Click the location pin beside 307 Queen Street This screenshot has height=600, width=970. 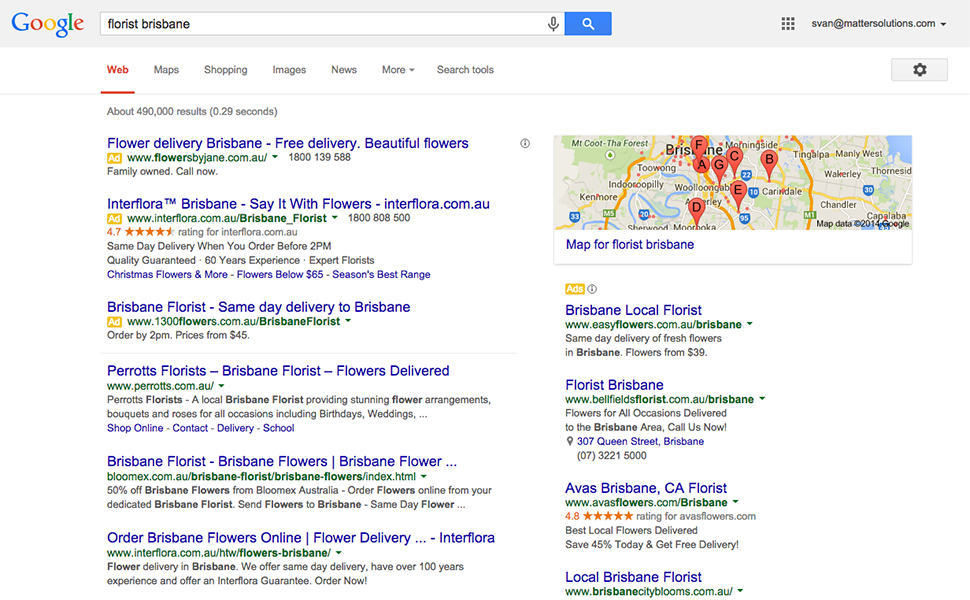[570, 441]
